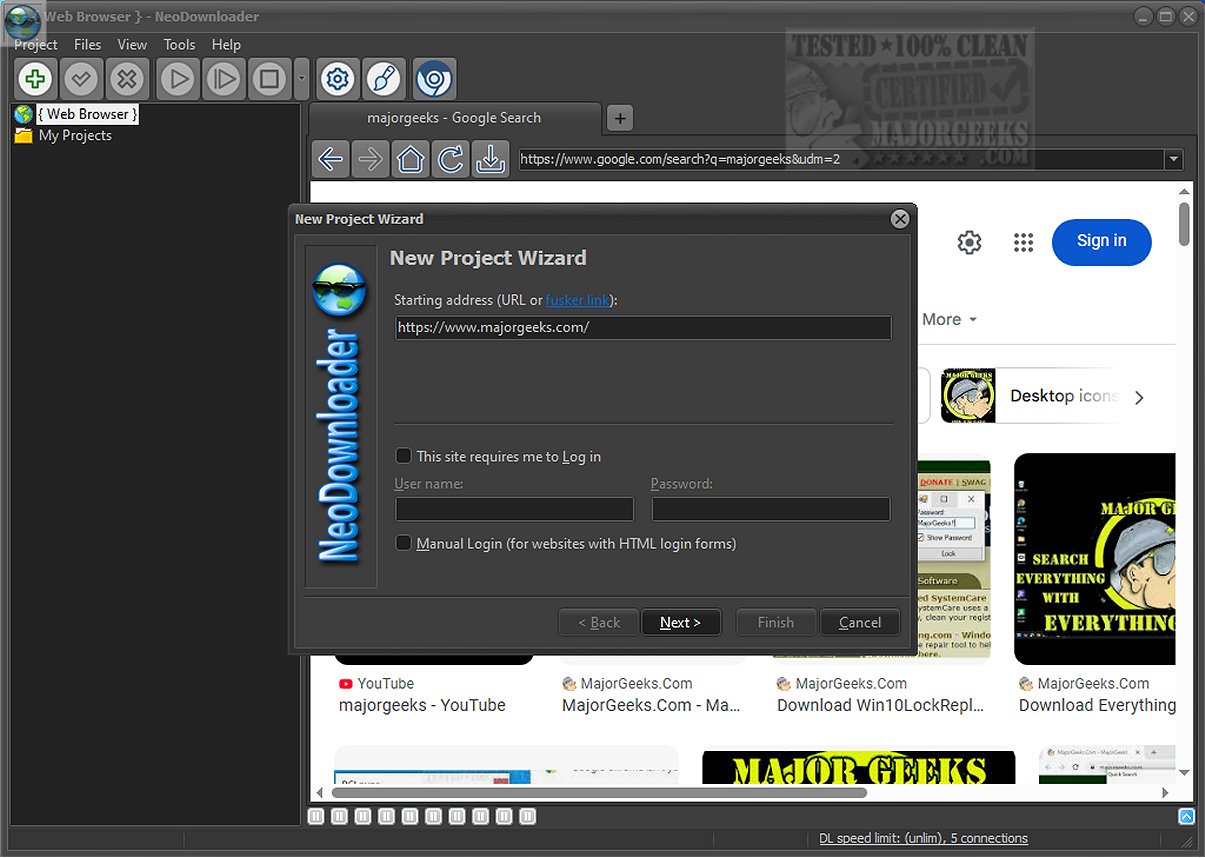
Task: Click the vertical scrollbar thumb of page
Action: [1185, 224]
